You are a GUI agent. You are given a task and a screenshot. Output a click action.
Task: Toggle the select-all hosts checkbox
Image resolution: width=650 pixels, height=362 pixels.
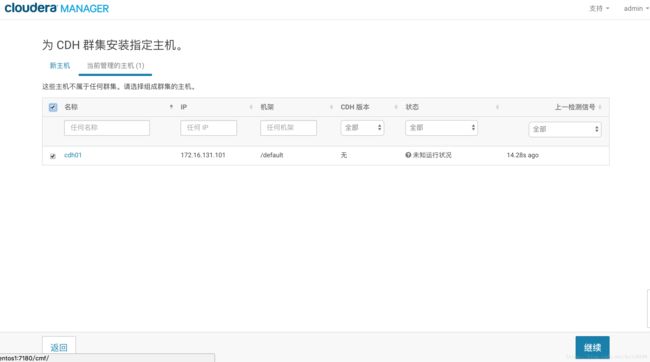point(53,107)
